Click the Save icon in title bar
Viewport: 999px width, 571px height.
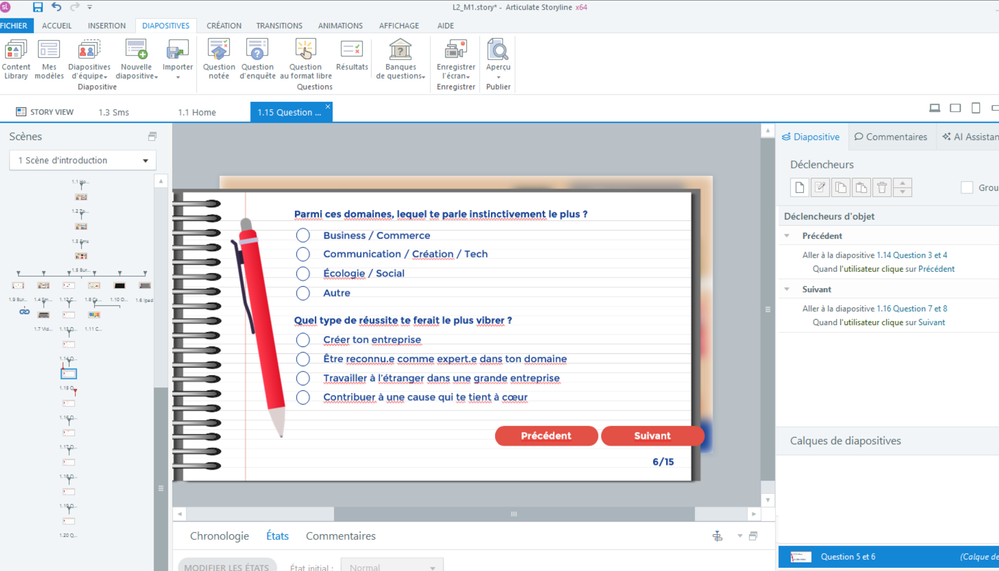(x=38, y=7)
